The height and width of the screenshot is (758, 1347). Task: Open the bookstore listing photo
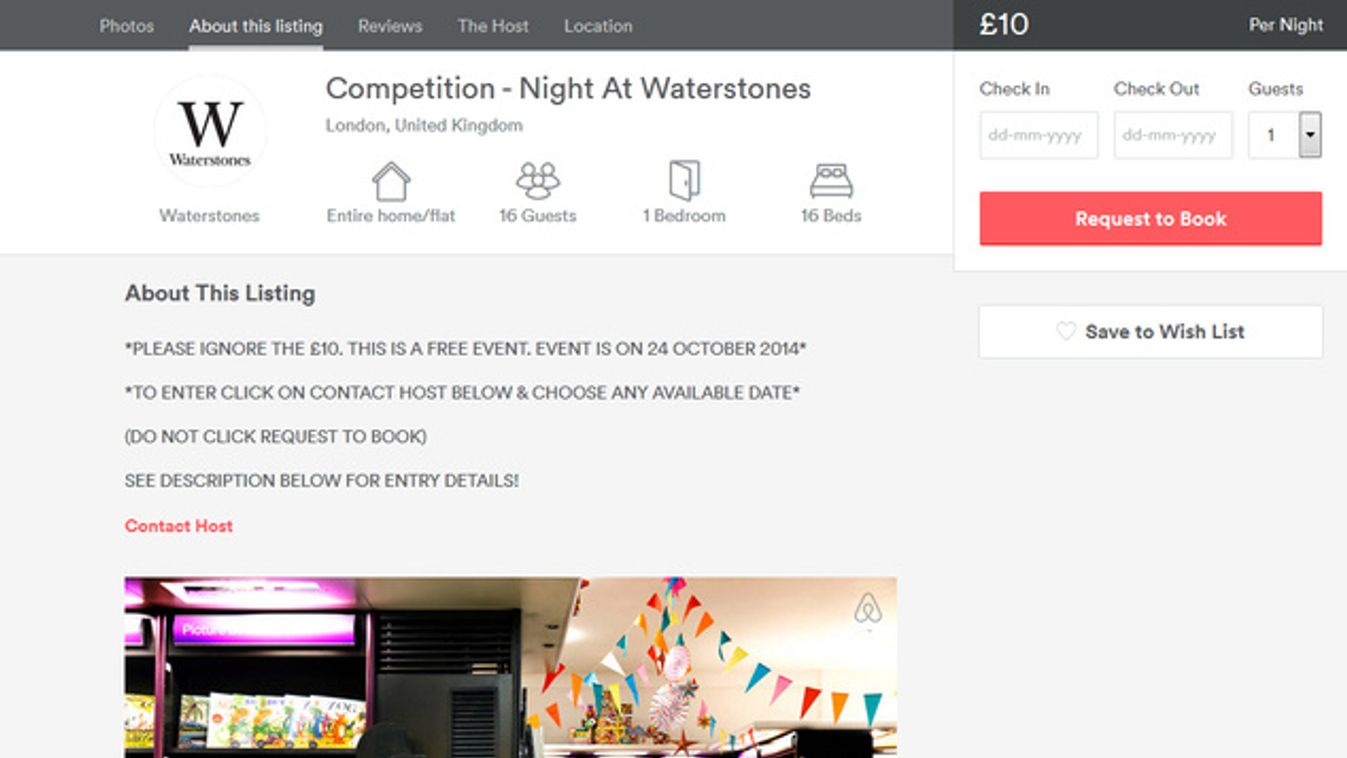coord(510,667)
